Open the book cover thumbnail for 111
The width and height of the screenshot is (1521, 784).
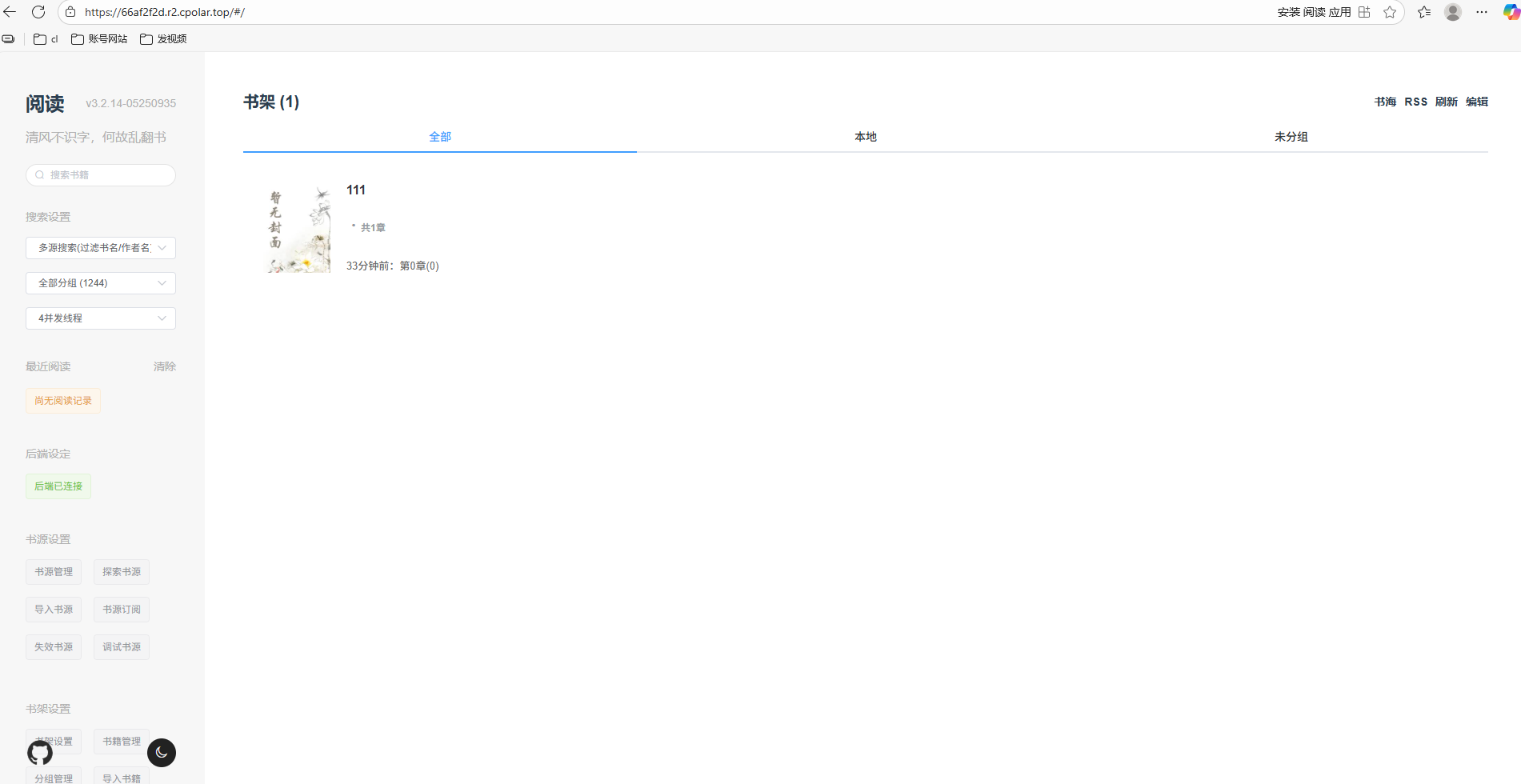(x=298, y=230)
